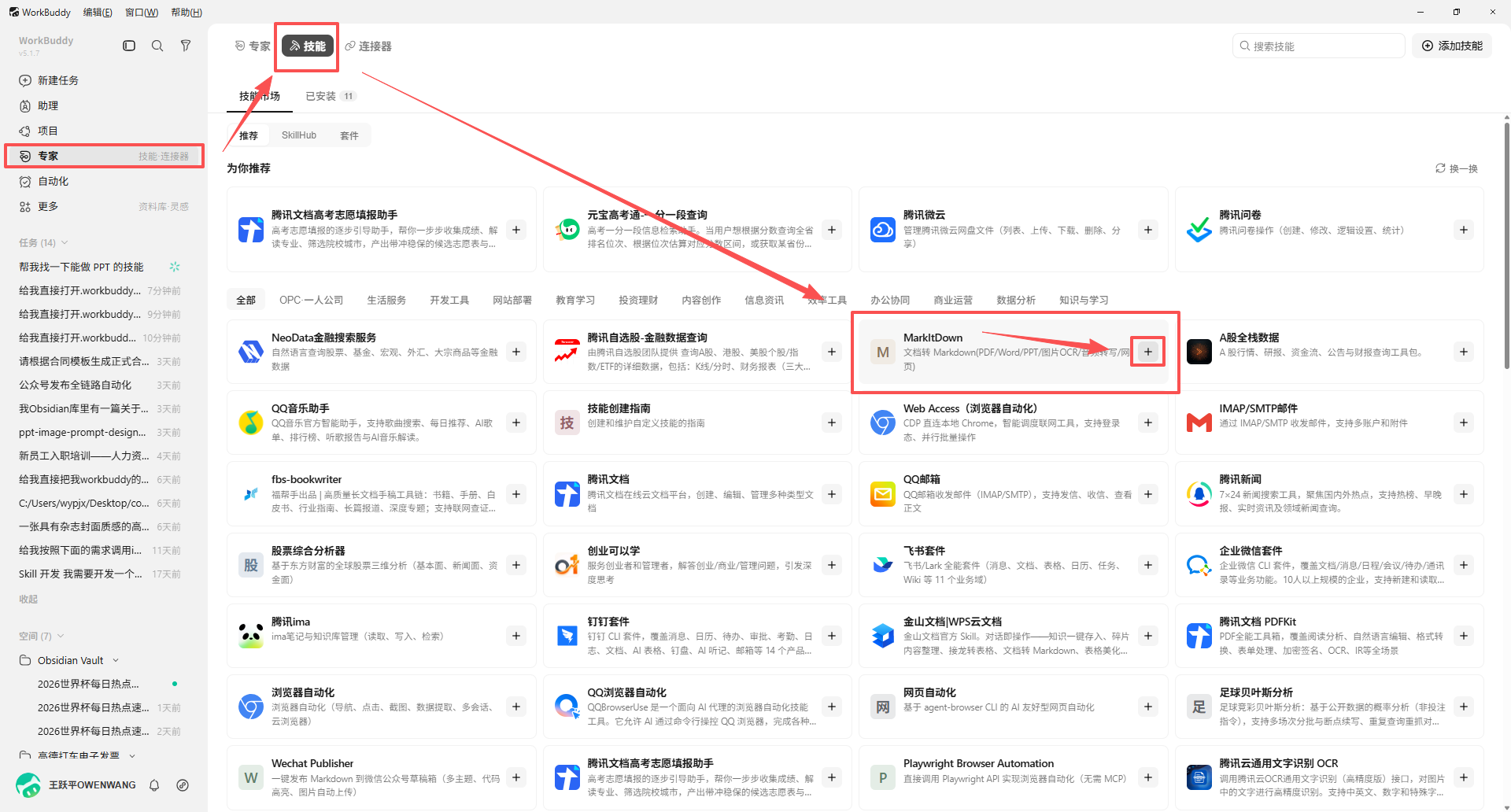Click the filter funnel icon in sidebar

186,46
